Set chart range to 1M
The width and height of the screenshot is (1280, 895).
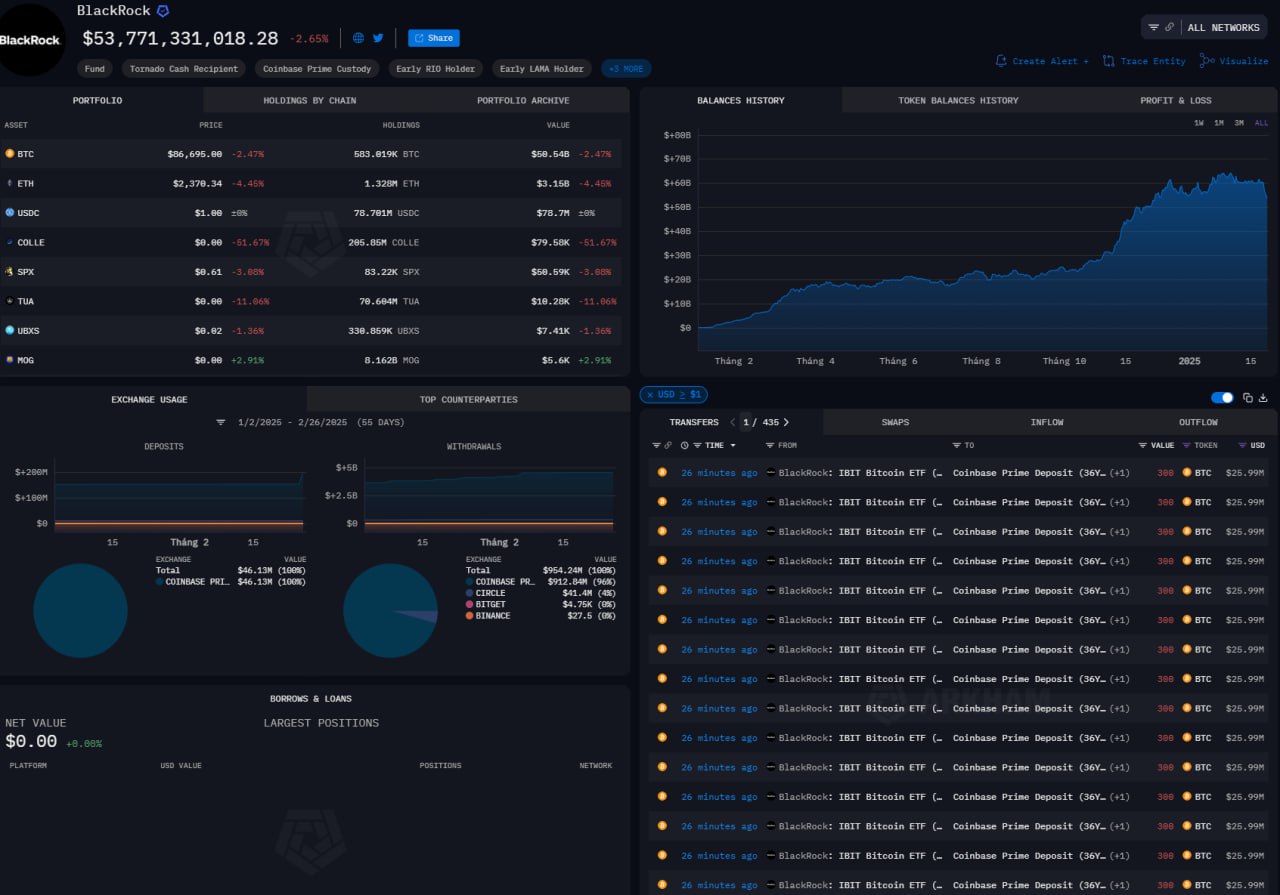(x=1219, y=123)
